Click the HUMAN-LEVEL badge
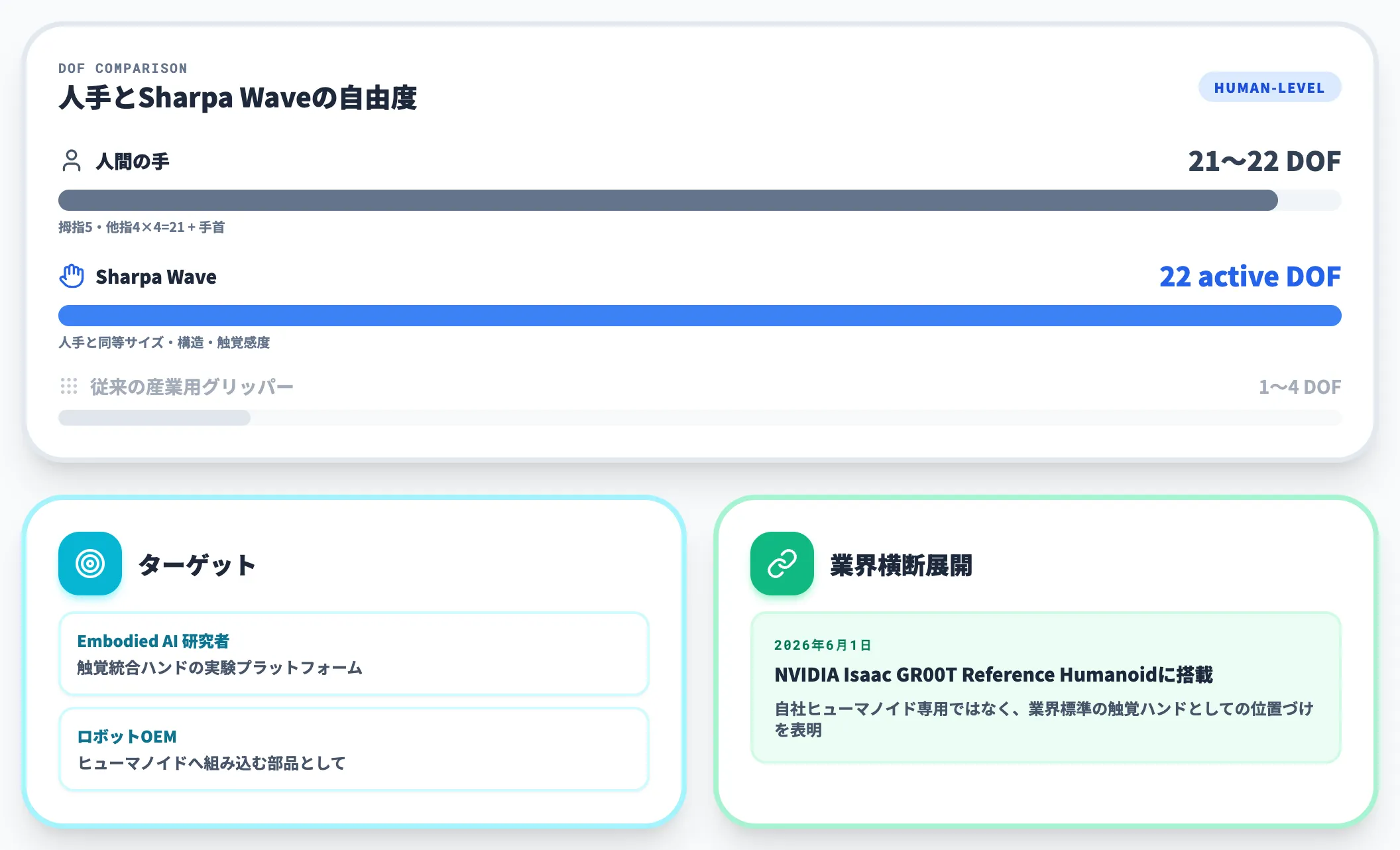This screenshot has width=1400, height=850. coord(1269,88)
